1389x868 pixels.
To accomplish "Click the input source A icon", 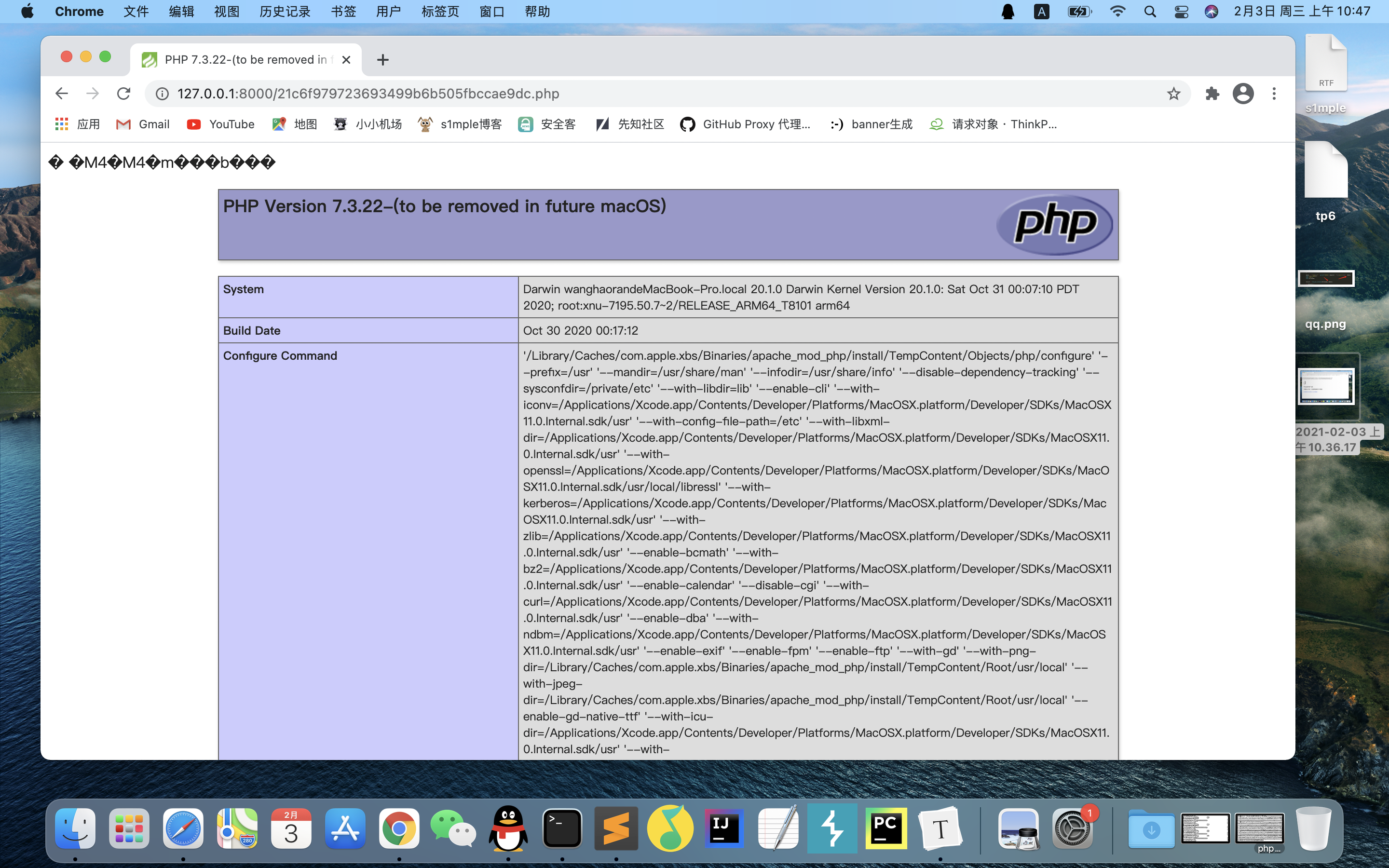I will coord(1041,12).
